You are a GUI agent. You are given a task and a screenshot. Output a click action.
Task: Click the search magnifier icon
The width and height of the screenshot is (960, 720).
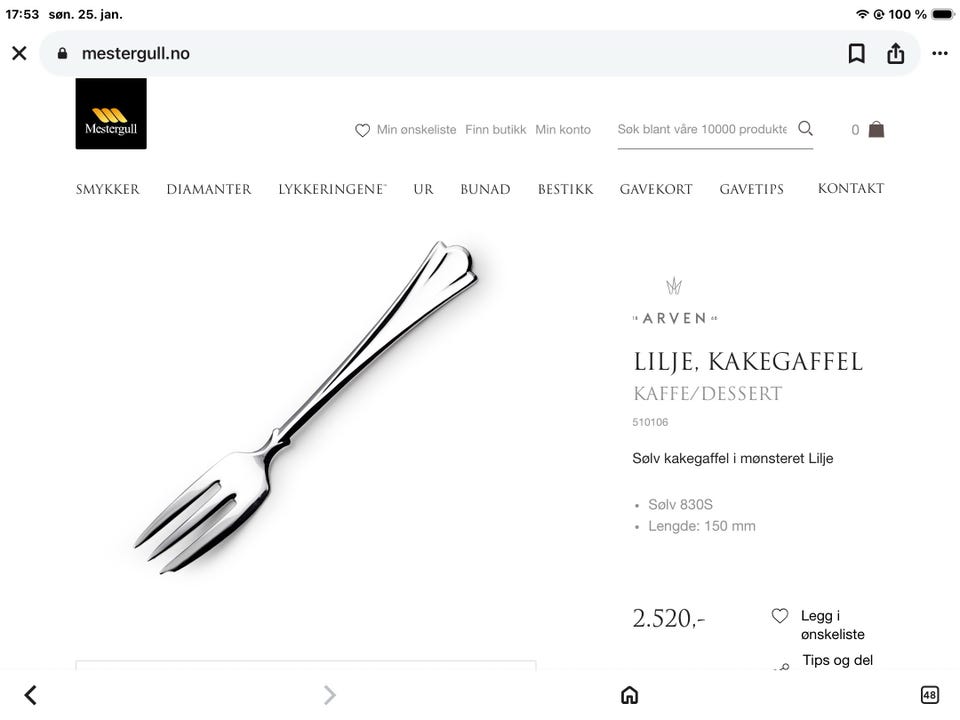point(805,129)
